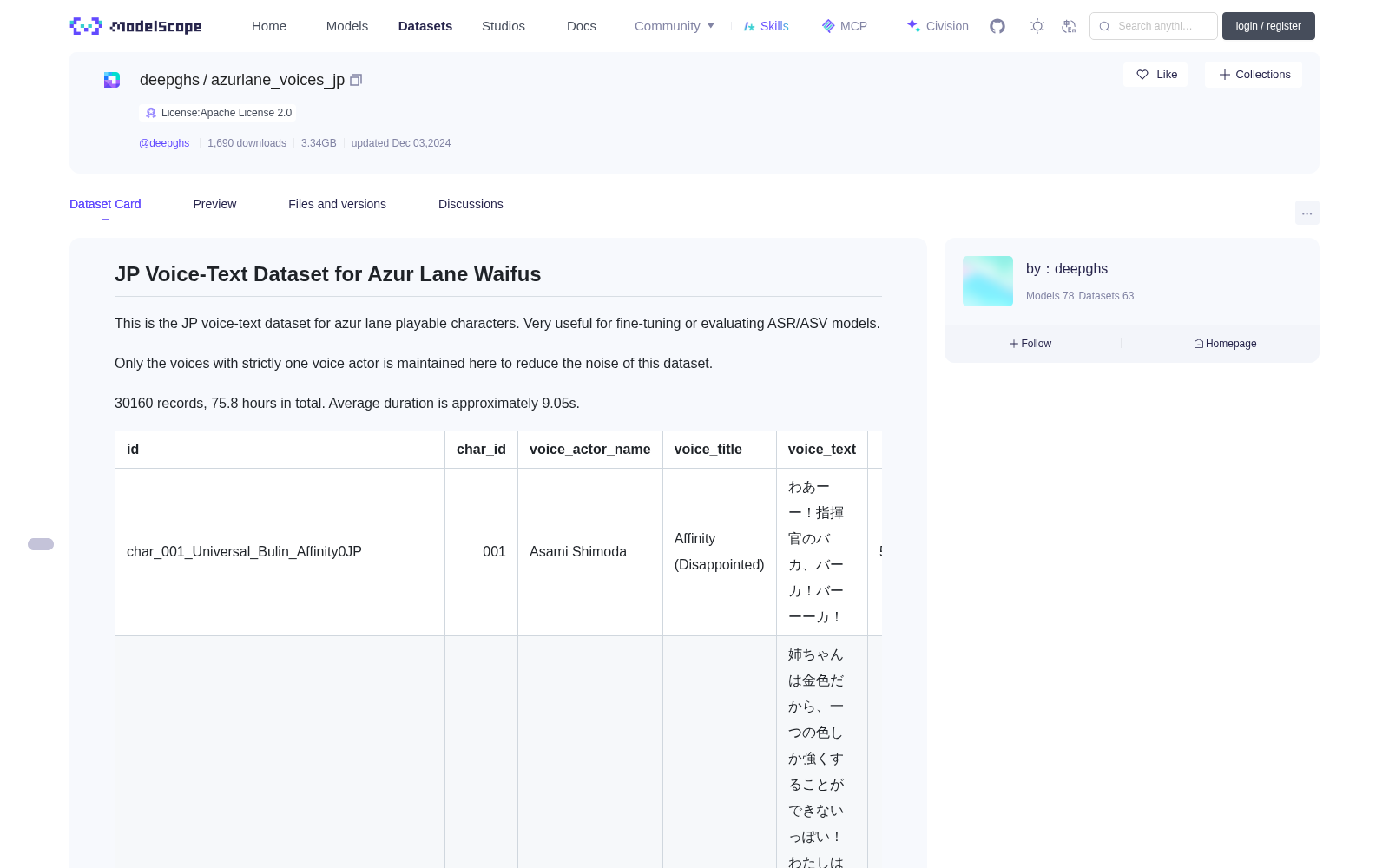Open the GitHub icon link

point(997,26)
